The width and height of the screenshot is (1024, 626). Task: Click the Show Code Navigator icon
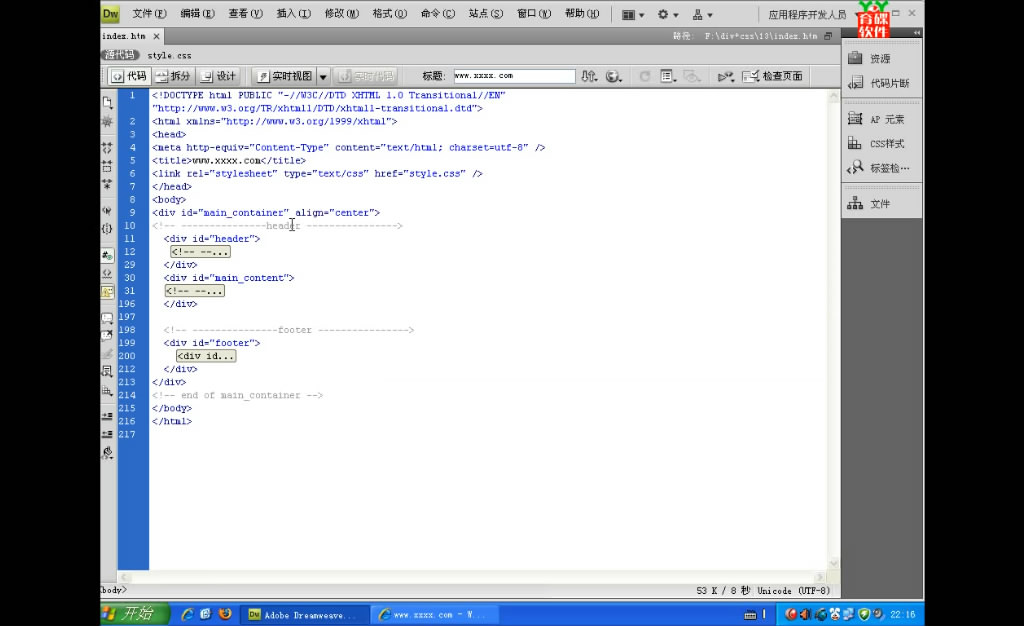(x=108, y=121)
